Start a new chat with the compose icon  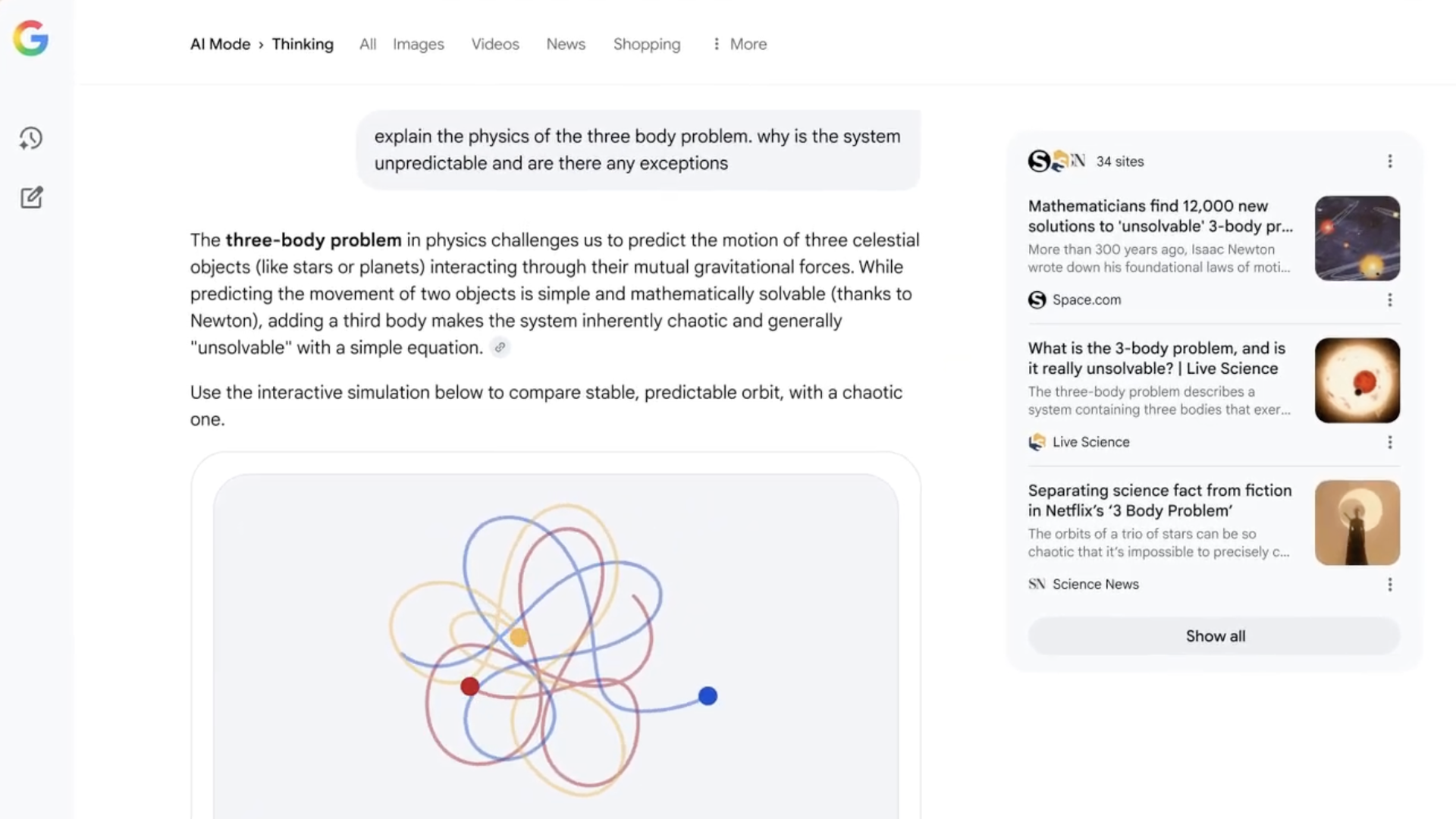[x=31, y=197]
